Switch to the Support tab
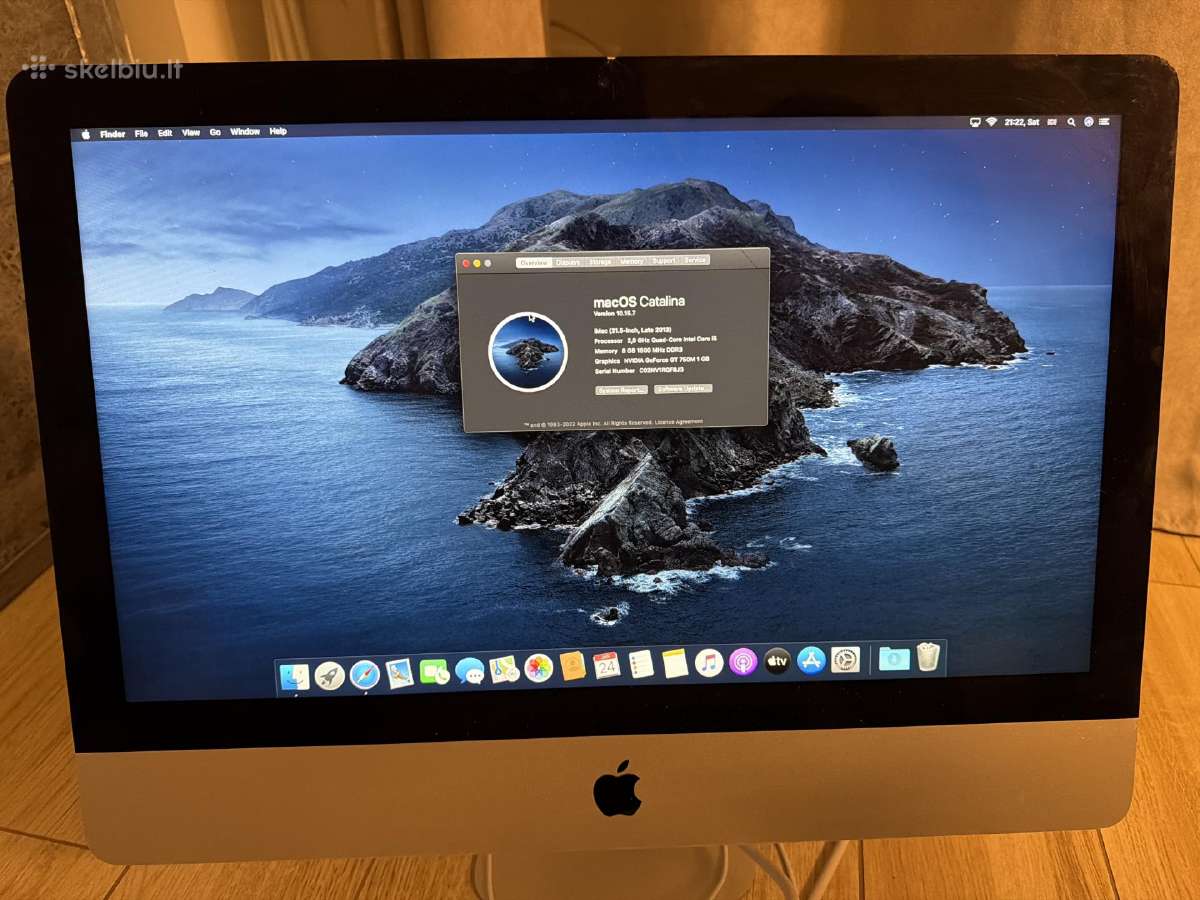The width and height of the screenshot is (1200, 900). click(664, 260)
